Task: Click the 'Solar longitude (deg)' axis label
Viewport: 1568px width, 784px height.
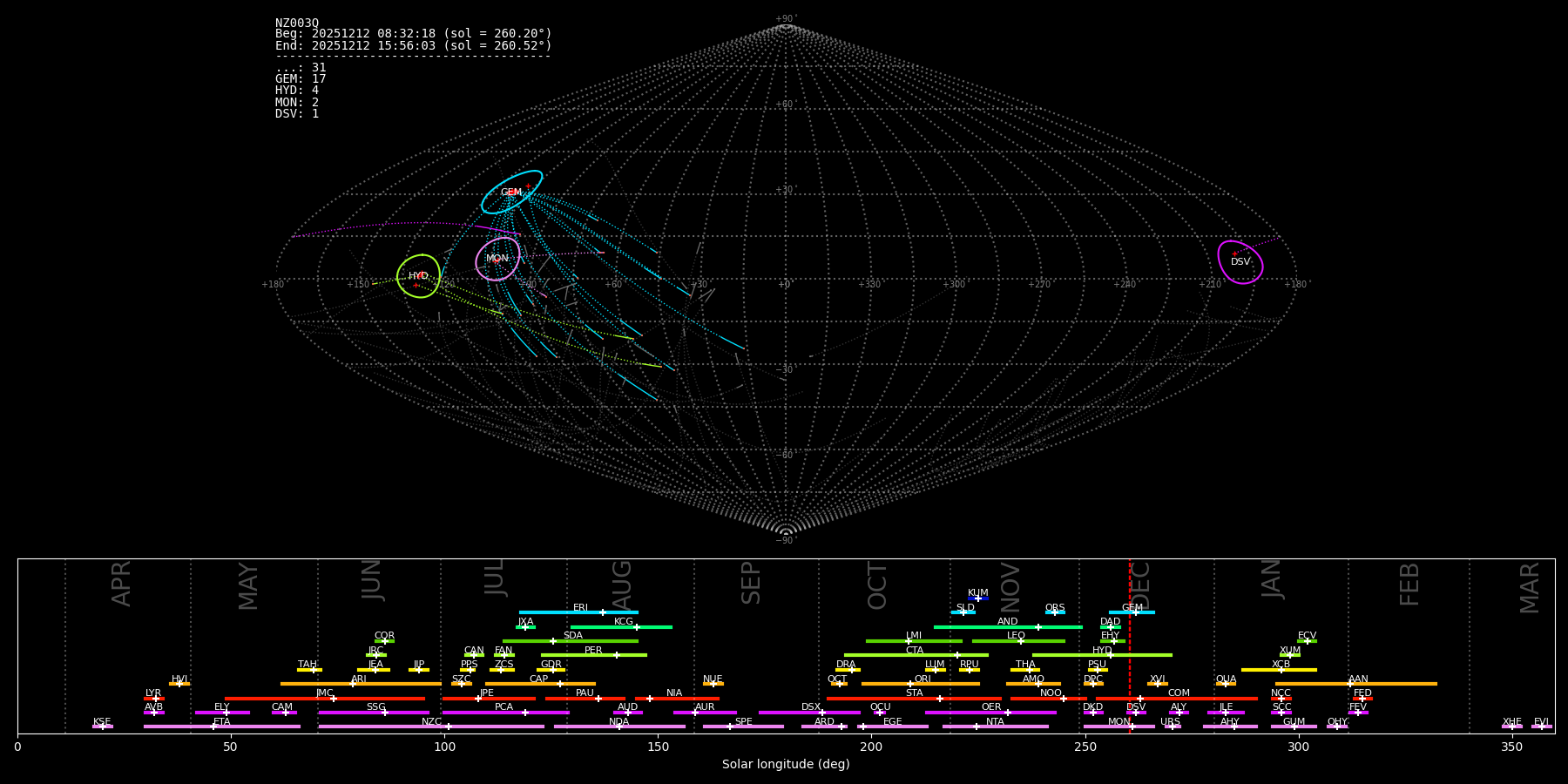Action: pyautogui.click(x=786, y=764)
